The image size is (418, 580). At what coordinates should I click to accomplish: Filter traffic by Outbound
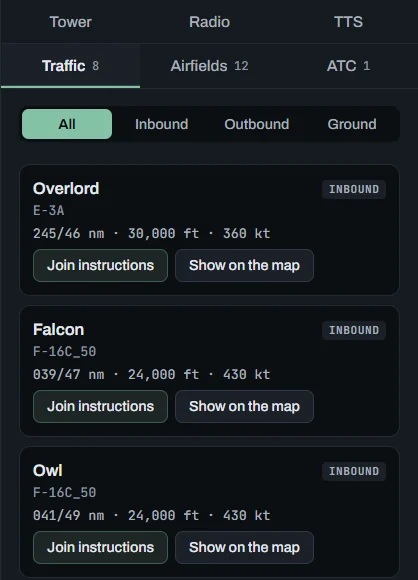(x=257, y=124)
